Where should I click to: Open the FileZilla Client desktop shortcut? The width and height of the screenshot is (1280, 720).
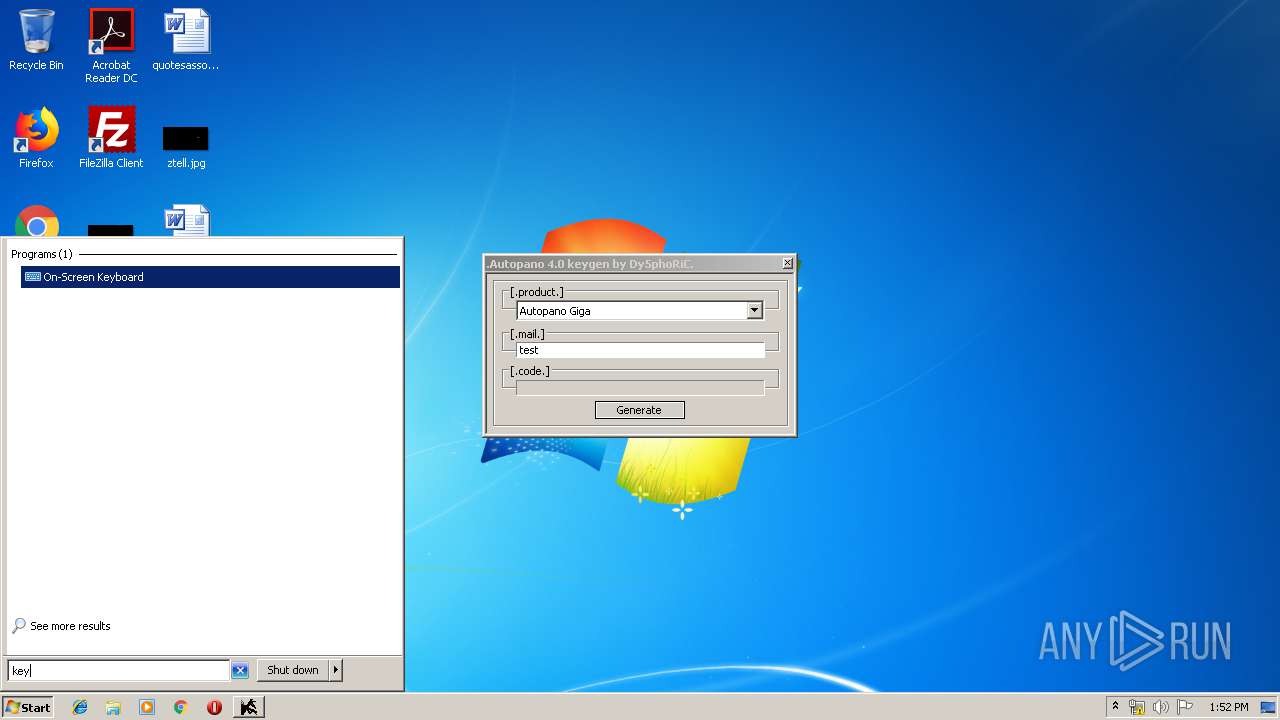point(111,138)
